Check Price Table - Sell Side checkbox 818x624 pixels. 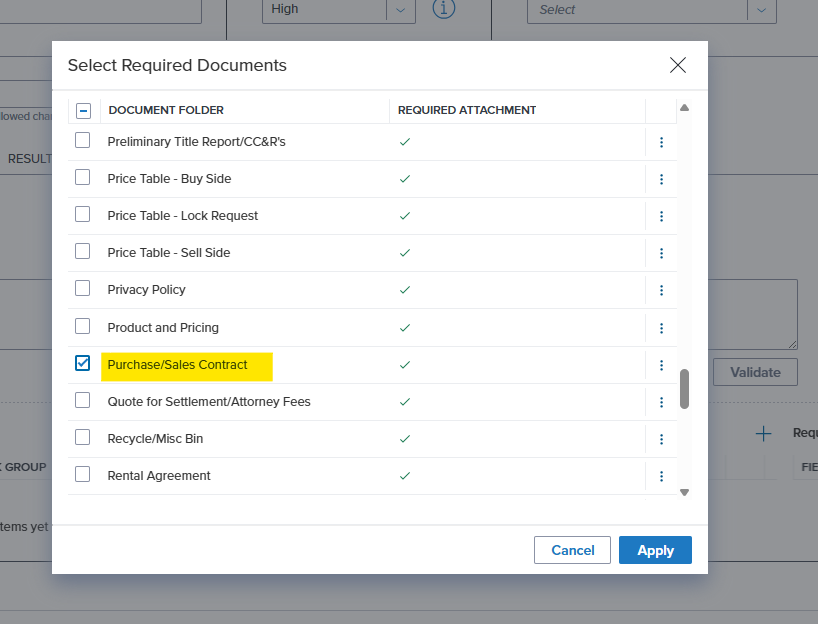point(82,251)
